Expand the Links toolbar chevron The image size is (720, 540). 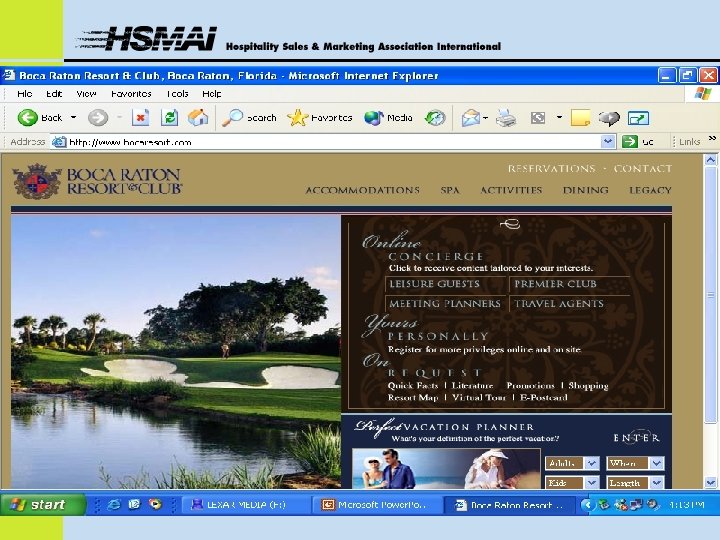(712, 138)
